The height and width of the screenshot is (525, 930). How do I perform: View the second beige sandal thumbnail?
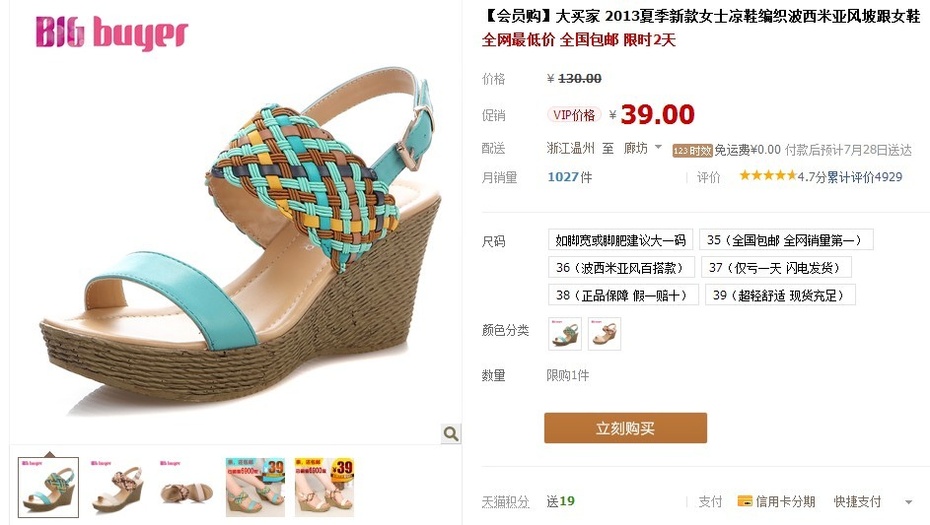coord(117,487)
